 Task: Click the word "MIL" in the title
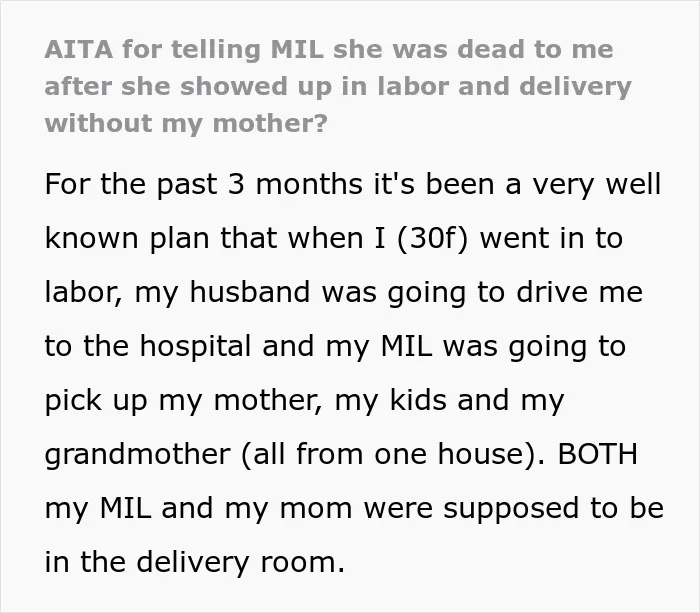[x=296, y=49]
